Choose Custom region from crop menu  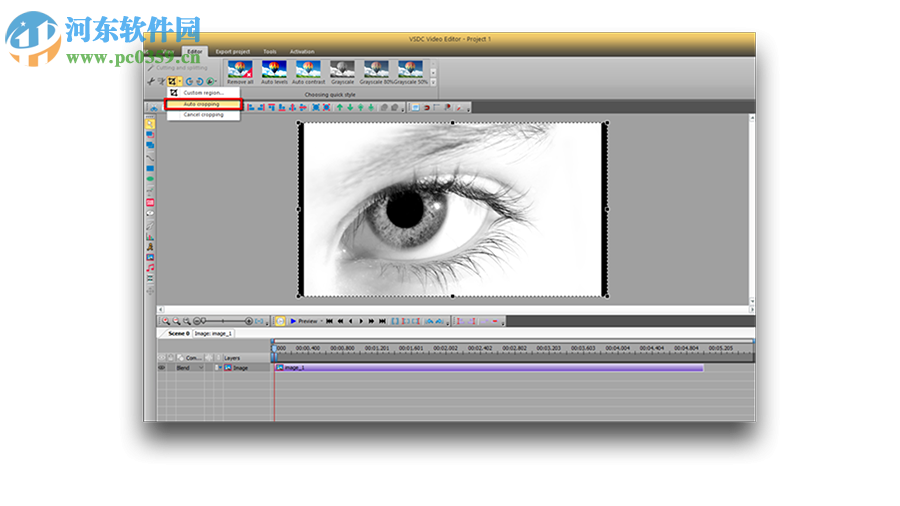click(203, 92)
